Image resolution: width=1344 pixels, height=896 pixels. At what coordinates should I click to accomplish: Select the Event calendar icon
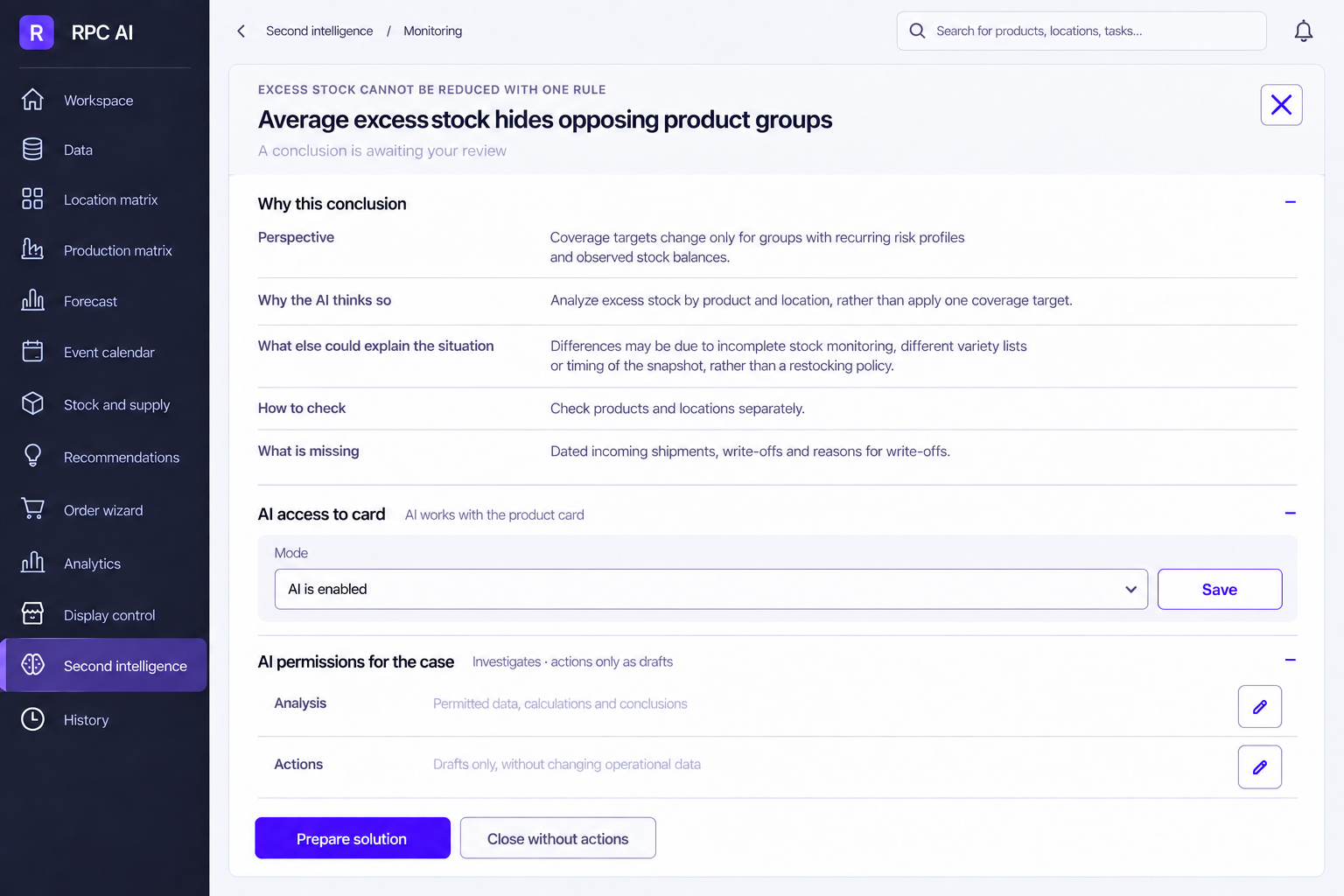(x=32, y=352)
